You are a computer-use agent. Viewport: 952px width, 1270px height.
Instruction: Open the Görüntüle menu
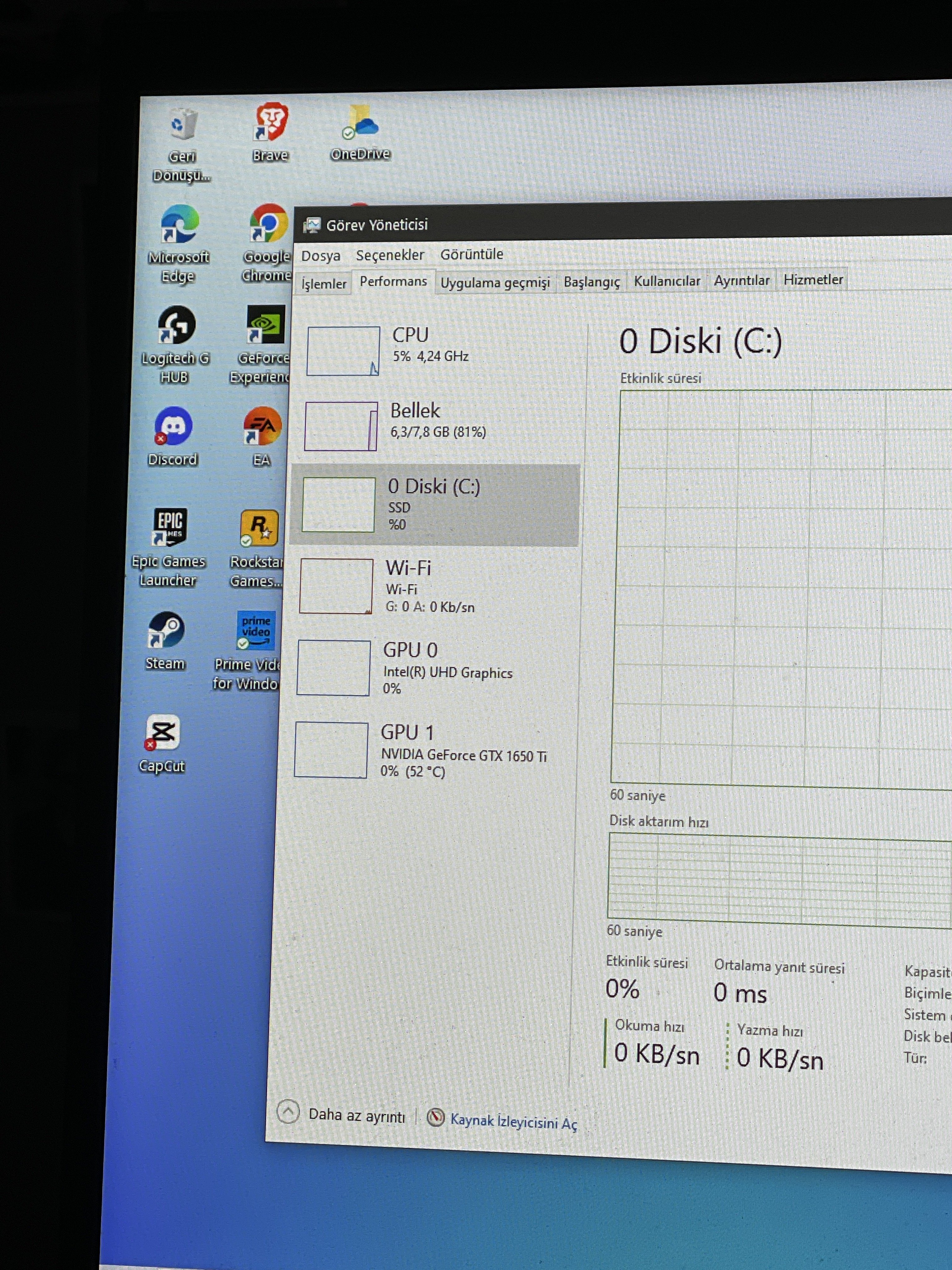(471, 254)
